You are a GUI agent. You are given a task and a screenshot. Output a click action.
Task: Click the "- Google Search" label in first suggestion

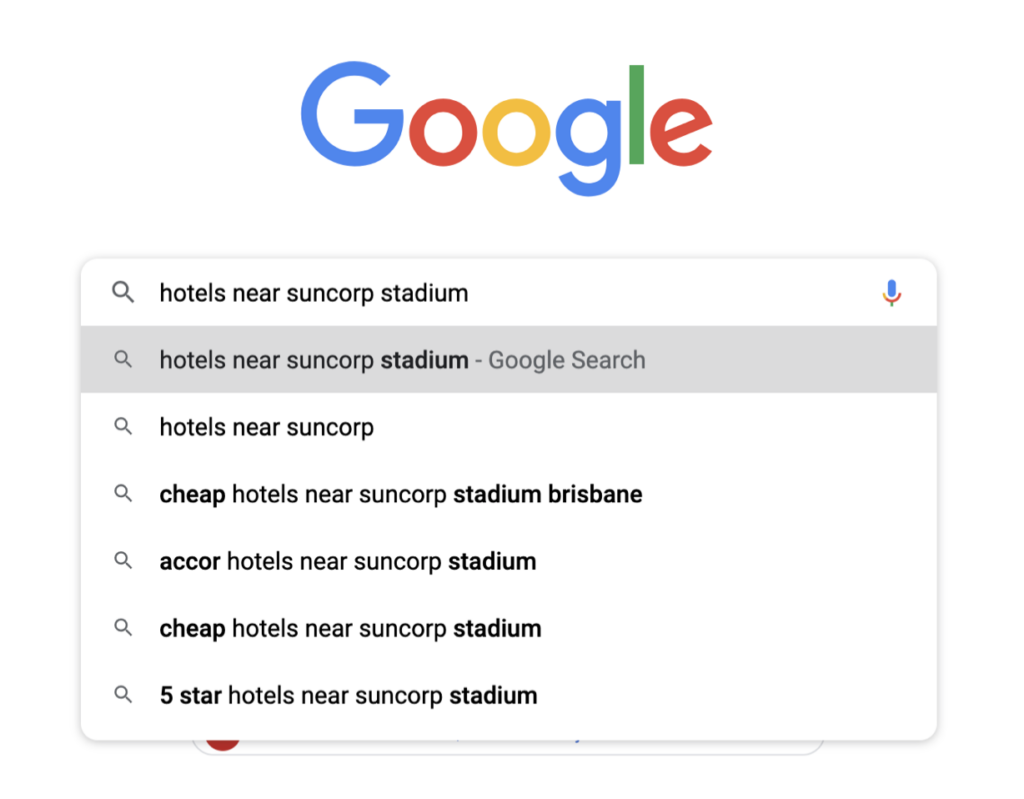[566, 360]
